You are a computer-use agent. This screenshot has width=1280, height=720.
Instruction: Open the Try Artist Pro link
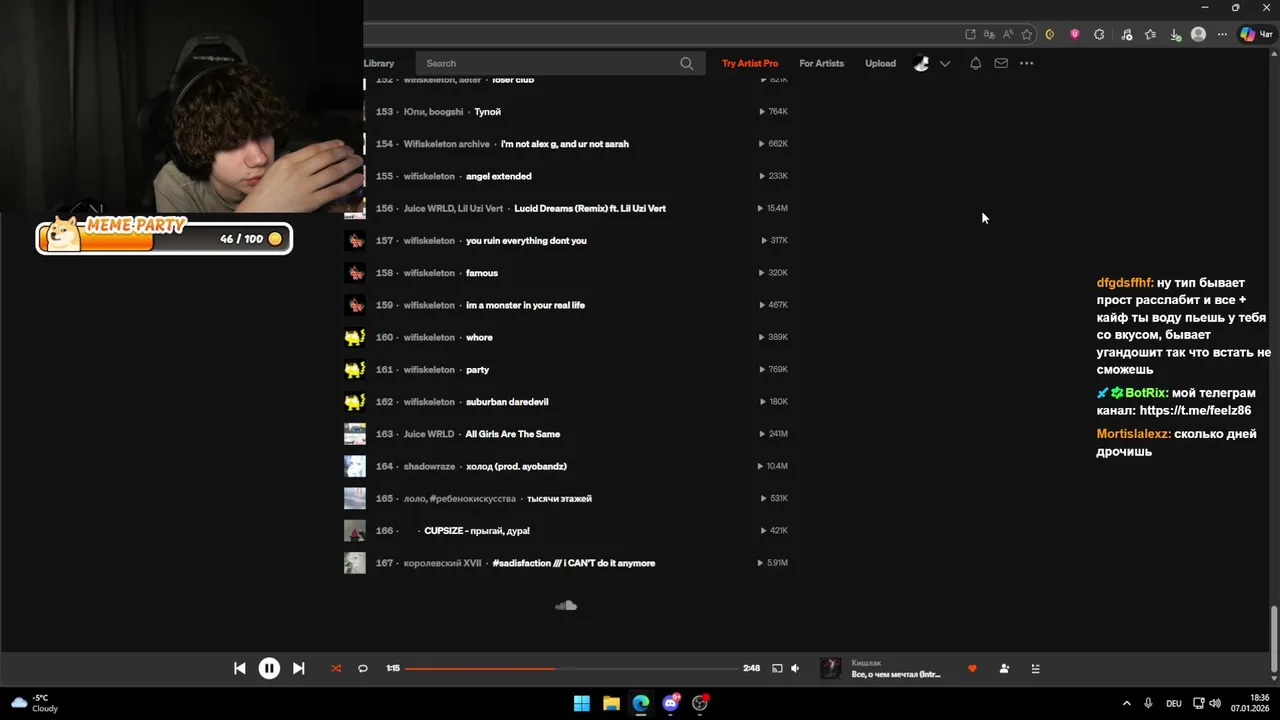pos(750,63)
